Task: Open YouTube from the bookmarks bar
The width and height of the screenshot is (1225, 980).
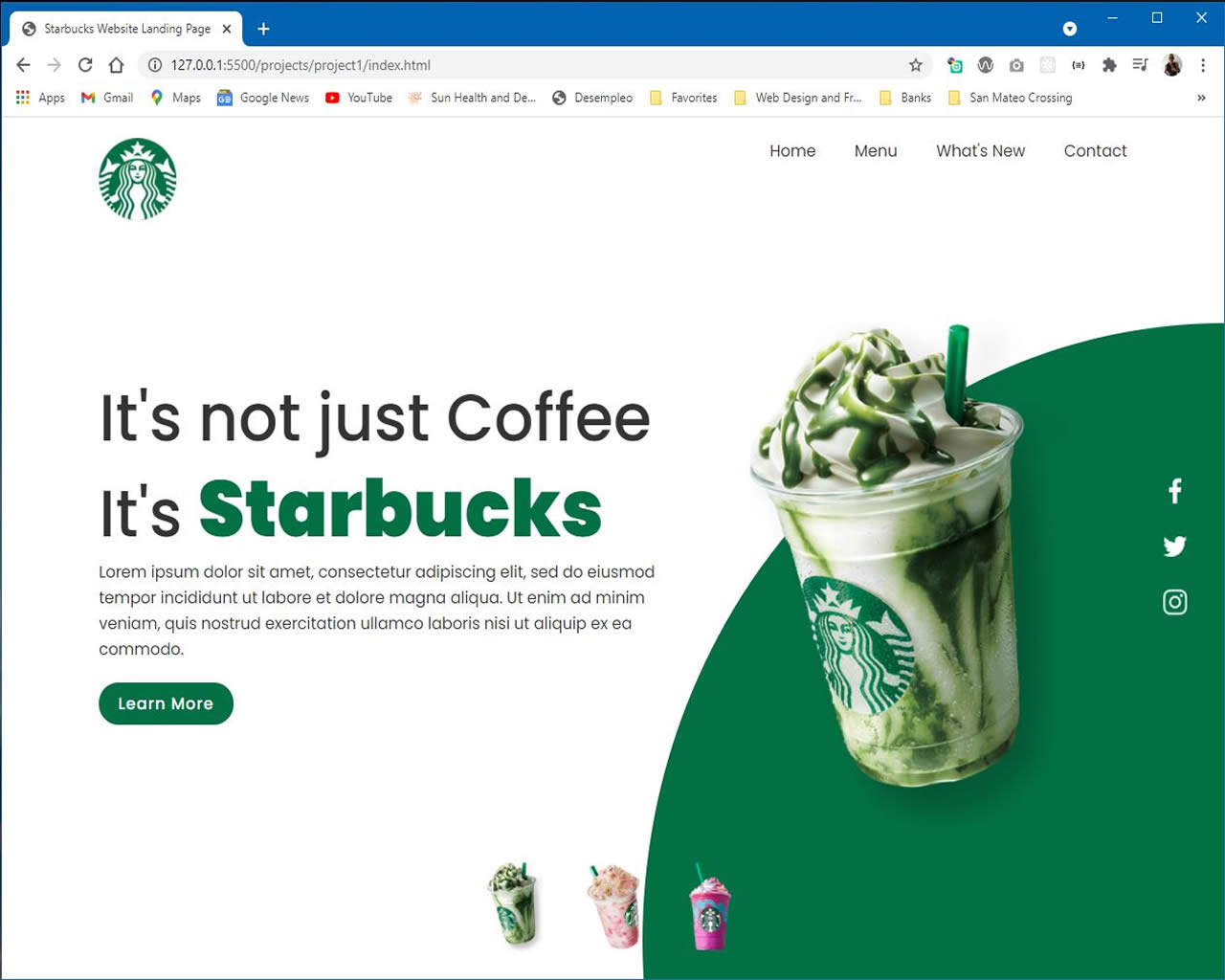Action: tap(359, 98)
